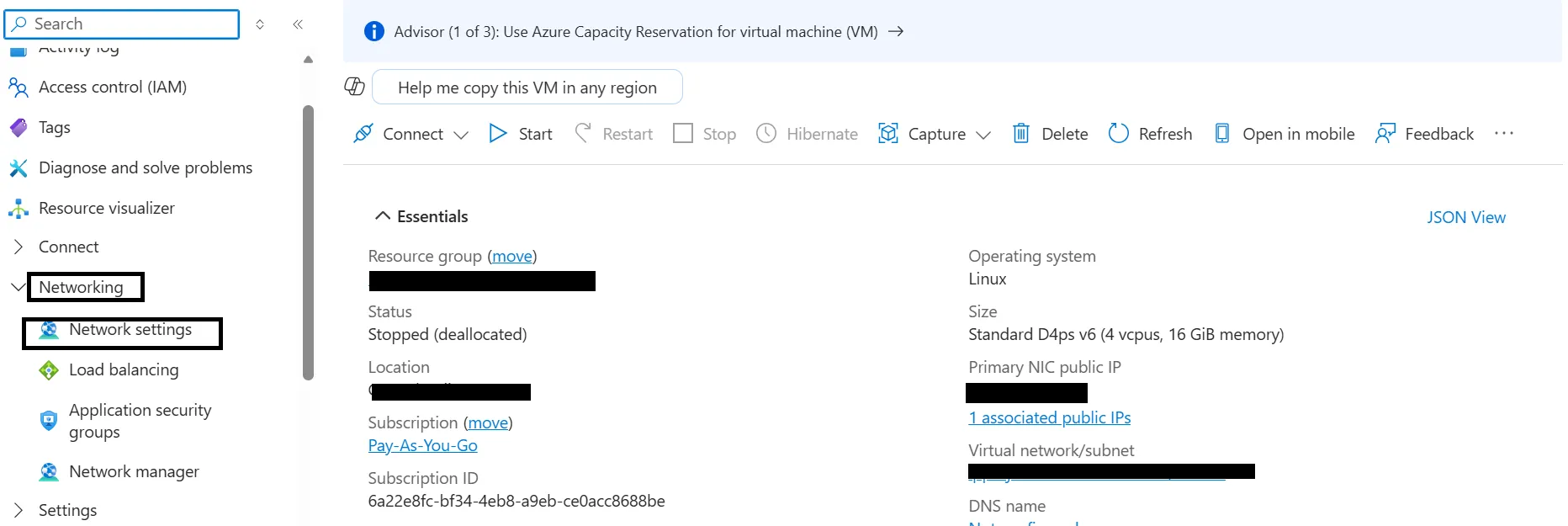Click the Network settings globe icon
Image resolution: width=1568 pixels, height=526 pixels.
pyautogui.click(x=49, y=330)
